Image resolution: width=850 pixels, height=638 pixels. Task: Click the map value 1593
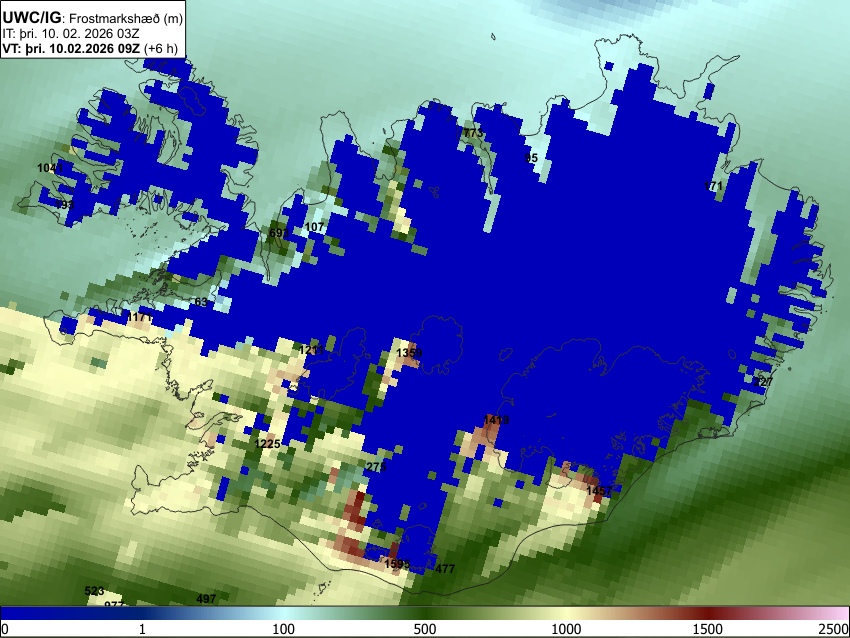coord(397,564)
